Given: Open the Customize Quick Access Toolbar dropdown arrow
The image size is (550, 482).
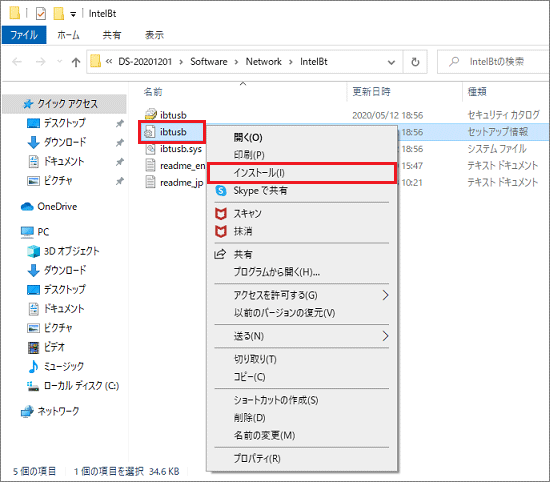Looking at the screenshot, I should 73,14.
